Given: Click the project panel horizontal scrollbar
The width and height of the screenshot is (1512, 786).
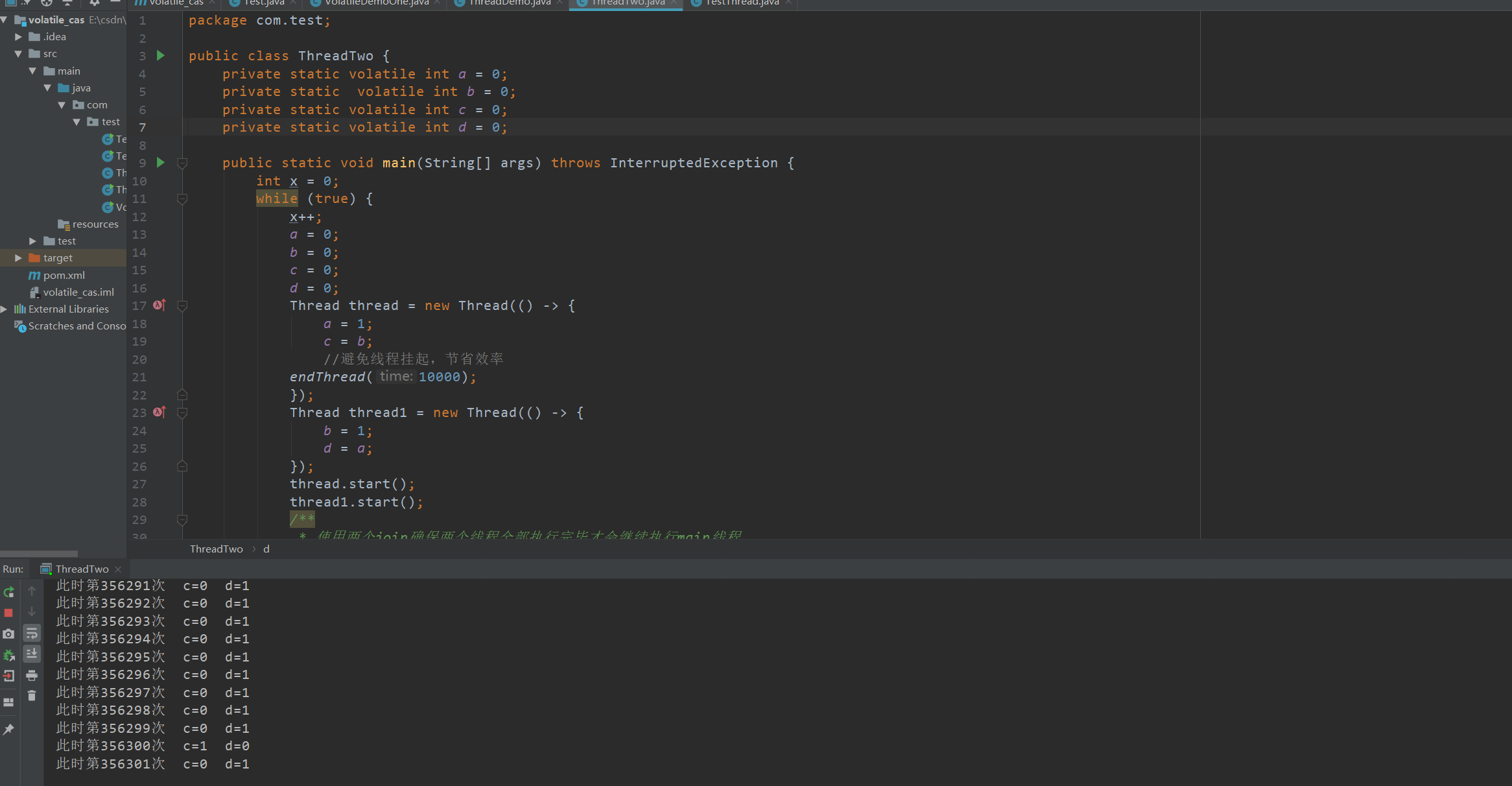Looking at the screenshot, I should coord(39,554).
